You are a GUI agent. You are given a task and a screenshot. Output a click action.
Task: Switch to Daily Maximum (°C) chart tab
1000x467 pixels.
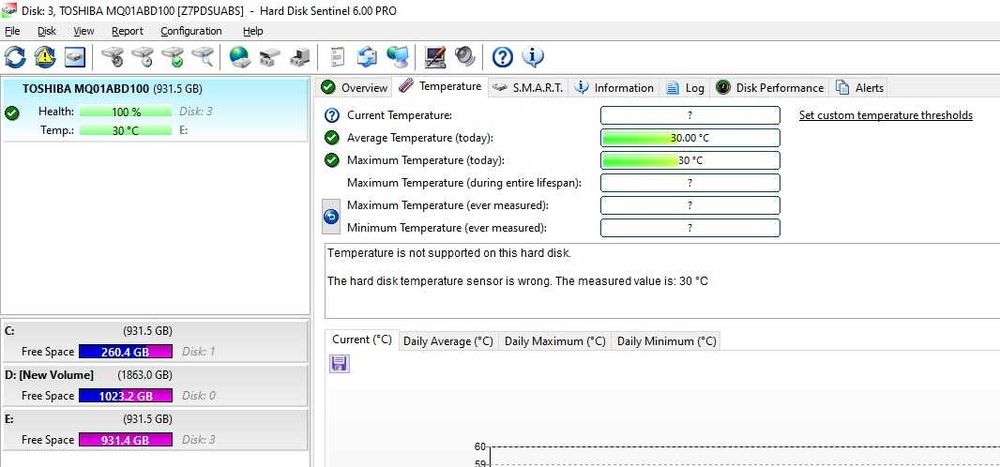[555, 341]
